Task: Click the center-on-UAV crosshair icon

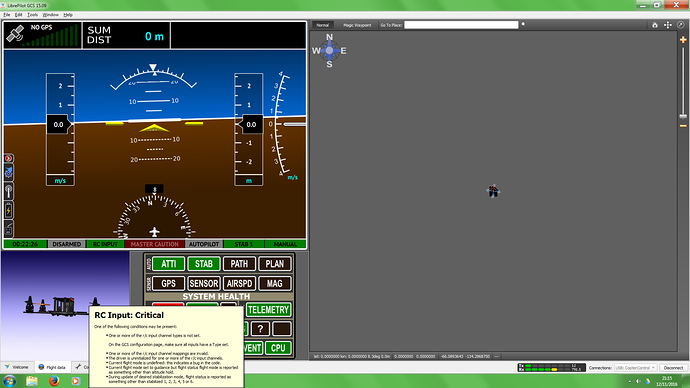Action: pos(668,25)
